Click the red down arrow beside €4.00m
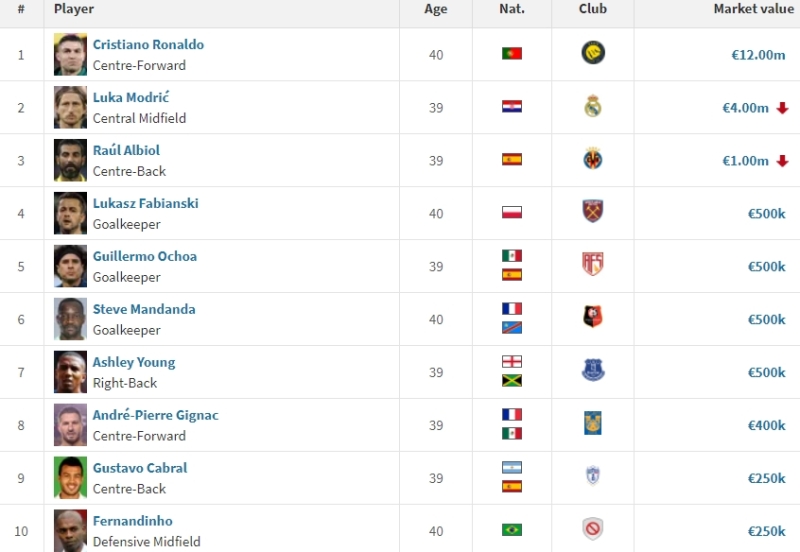The image size is (800, 552). pos(783,108)
